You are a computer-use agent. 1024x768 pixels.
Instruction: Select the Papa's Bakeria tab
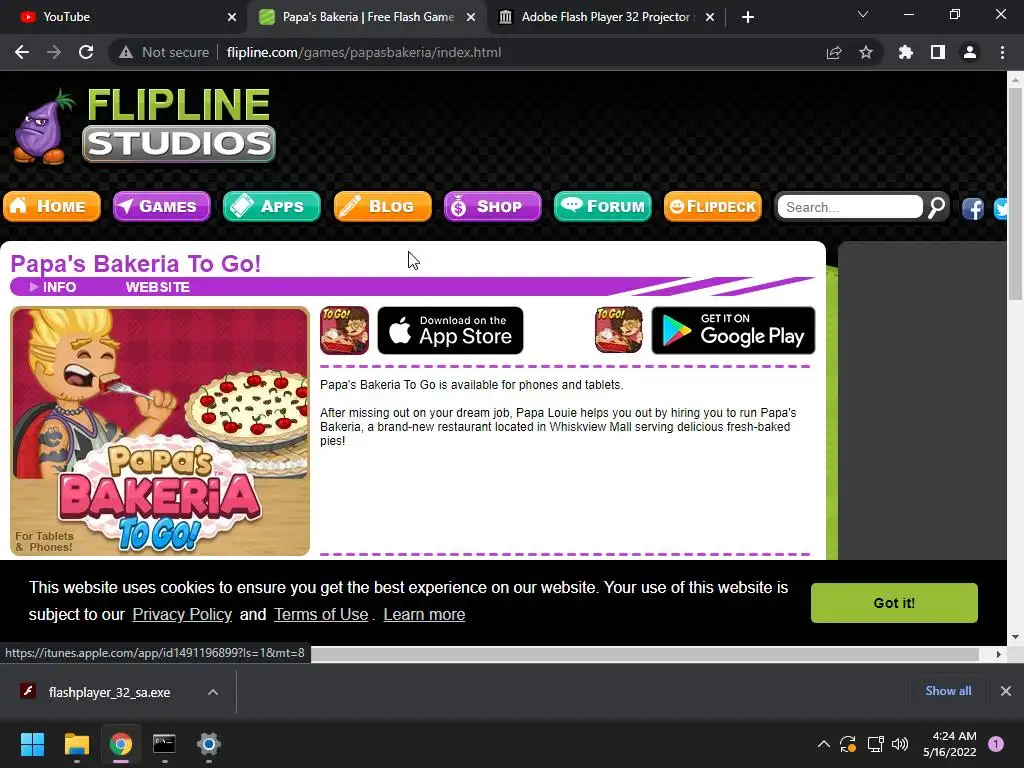coord(368,17)
